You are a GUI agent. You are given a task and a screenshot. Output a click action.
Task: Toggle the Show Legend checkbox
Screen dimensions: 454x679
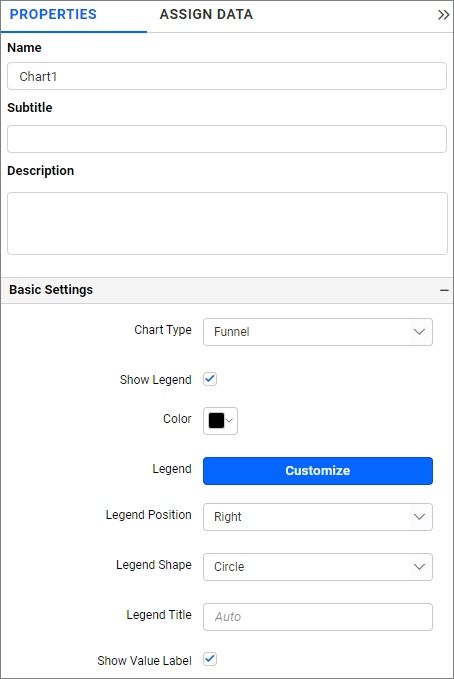pos(210,379)
